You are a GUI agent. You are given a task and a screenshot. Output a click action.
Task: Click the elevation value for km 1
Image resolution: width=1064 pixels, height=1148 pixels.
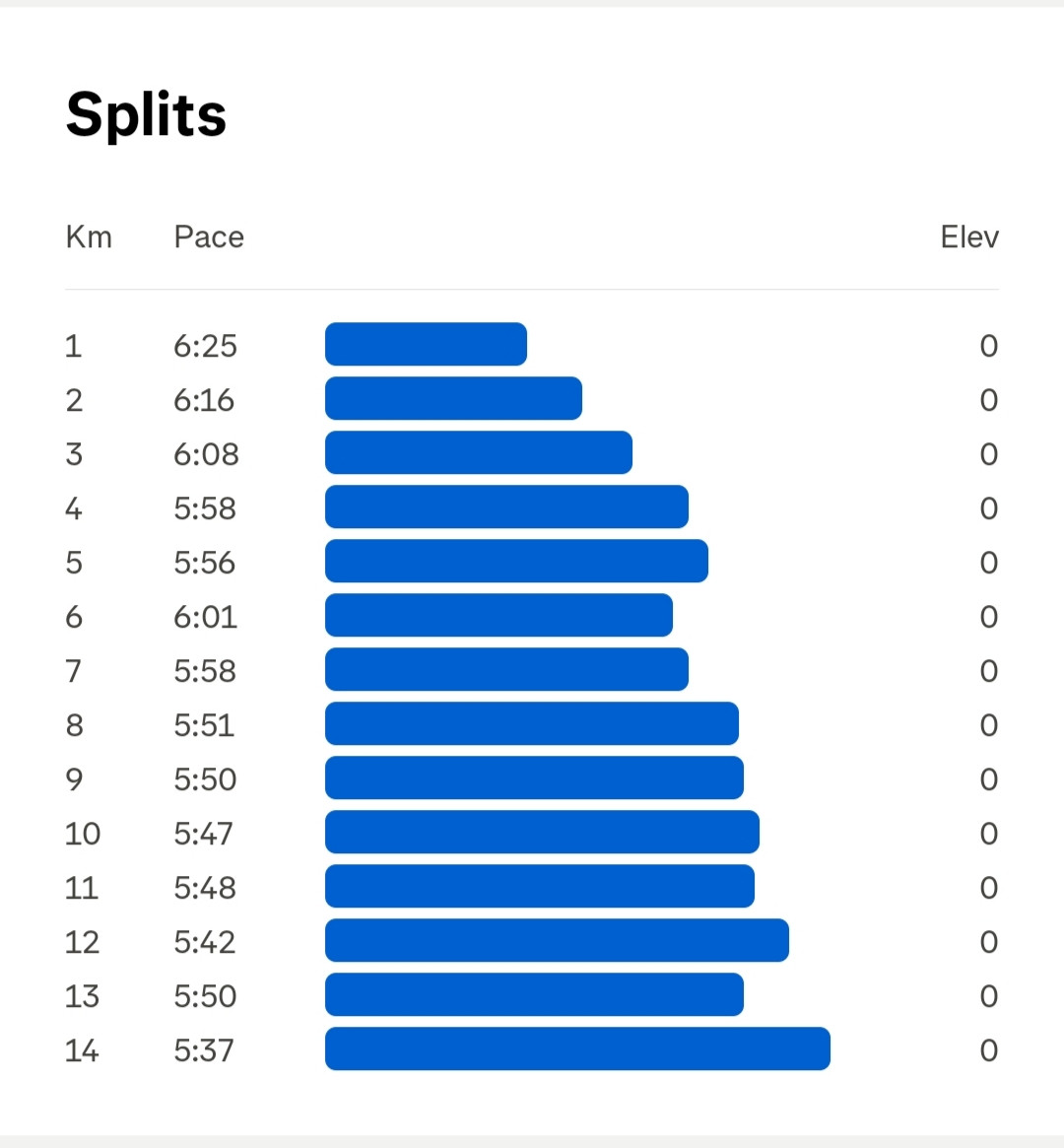click(988, 346)
